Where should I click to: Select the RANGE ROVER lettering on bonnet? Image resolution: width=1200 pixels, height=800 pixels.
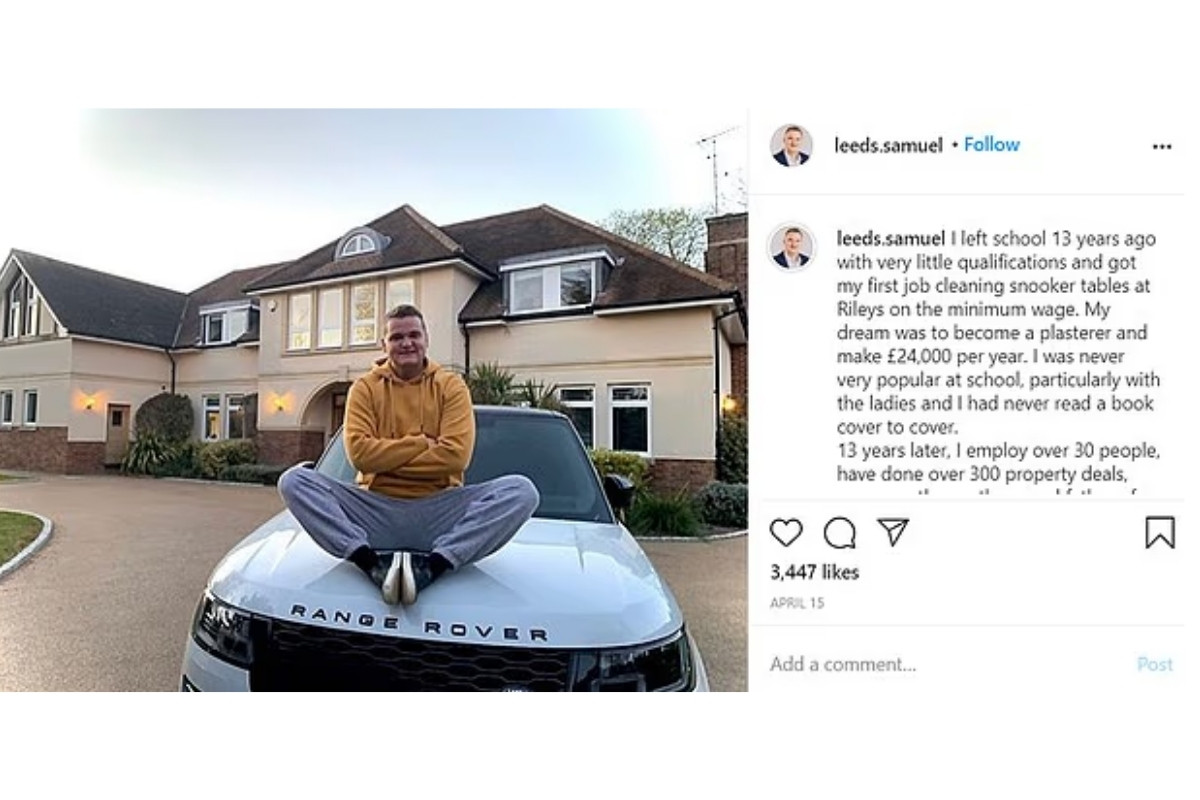[418, 621]
